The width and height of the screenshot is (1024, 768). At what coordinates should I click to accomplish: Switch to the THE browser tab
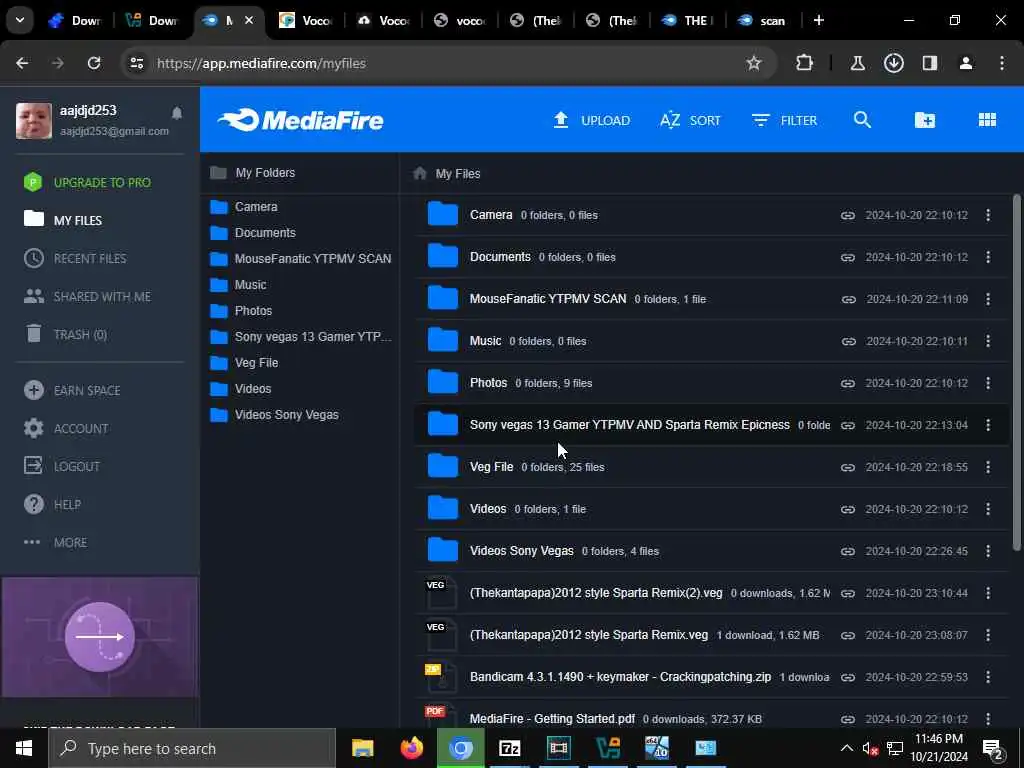687,20
